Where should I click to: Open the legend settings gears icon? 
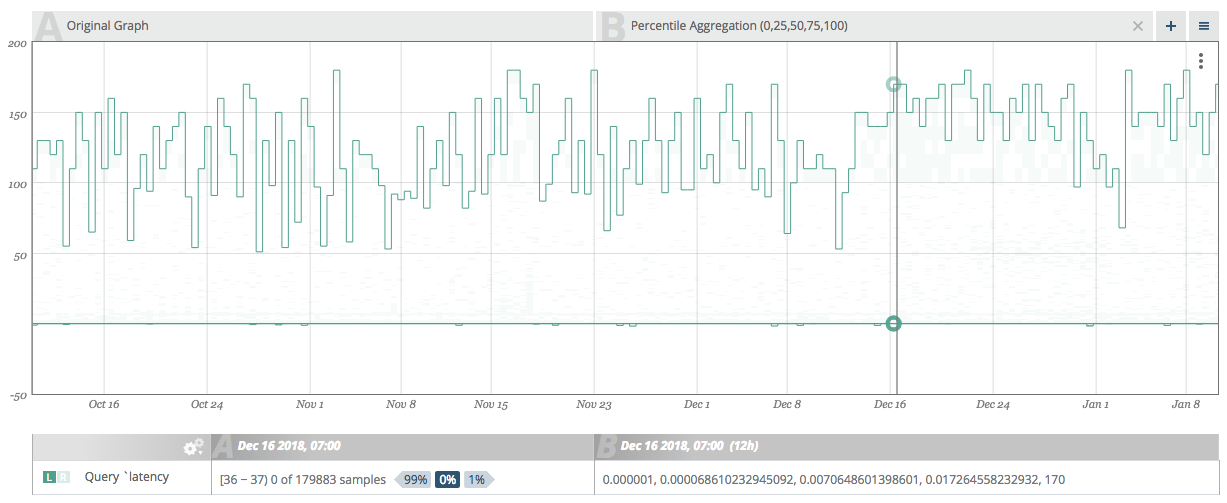click(x=193, y=447)
